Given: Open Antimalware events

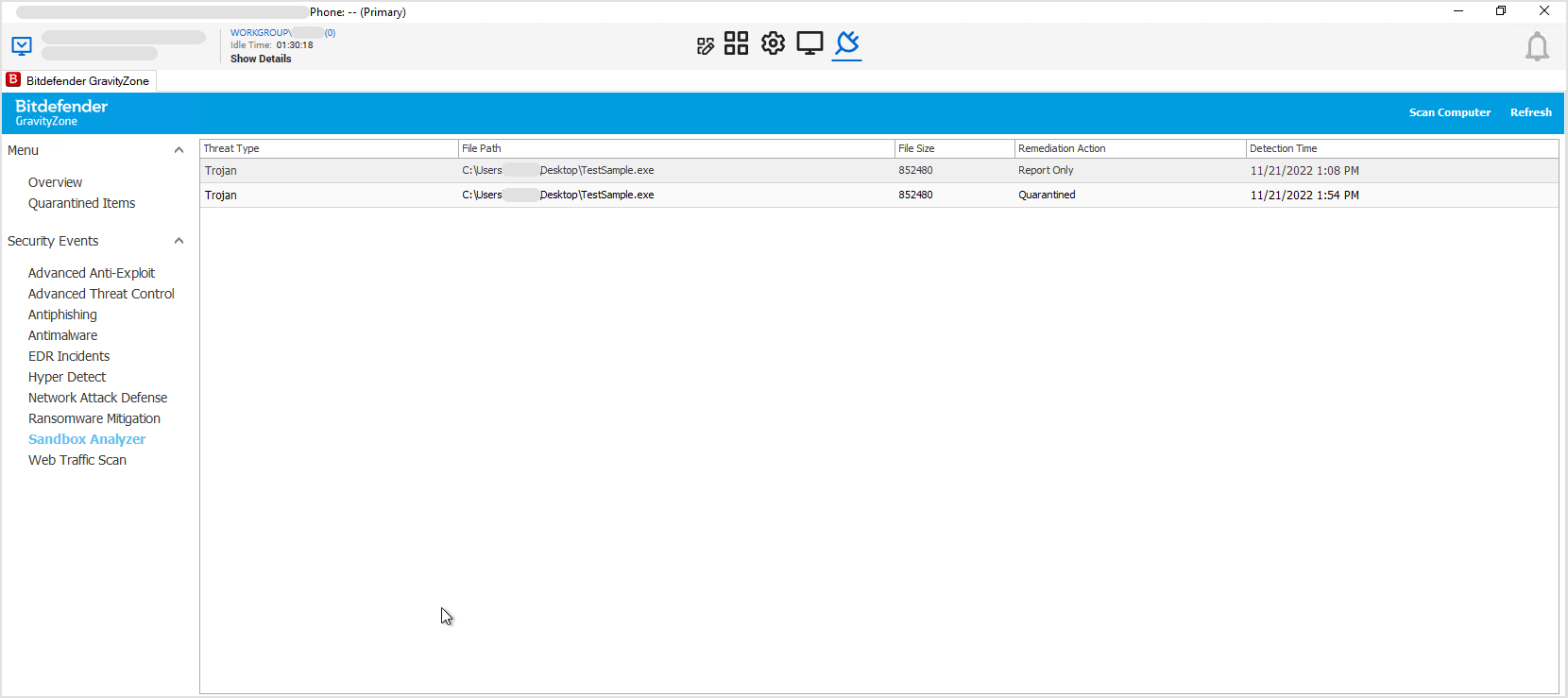Looking at the screenshot, I should 62,335.
